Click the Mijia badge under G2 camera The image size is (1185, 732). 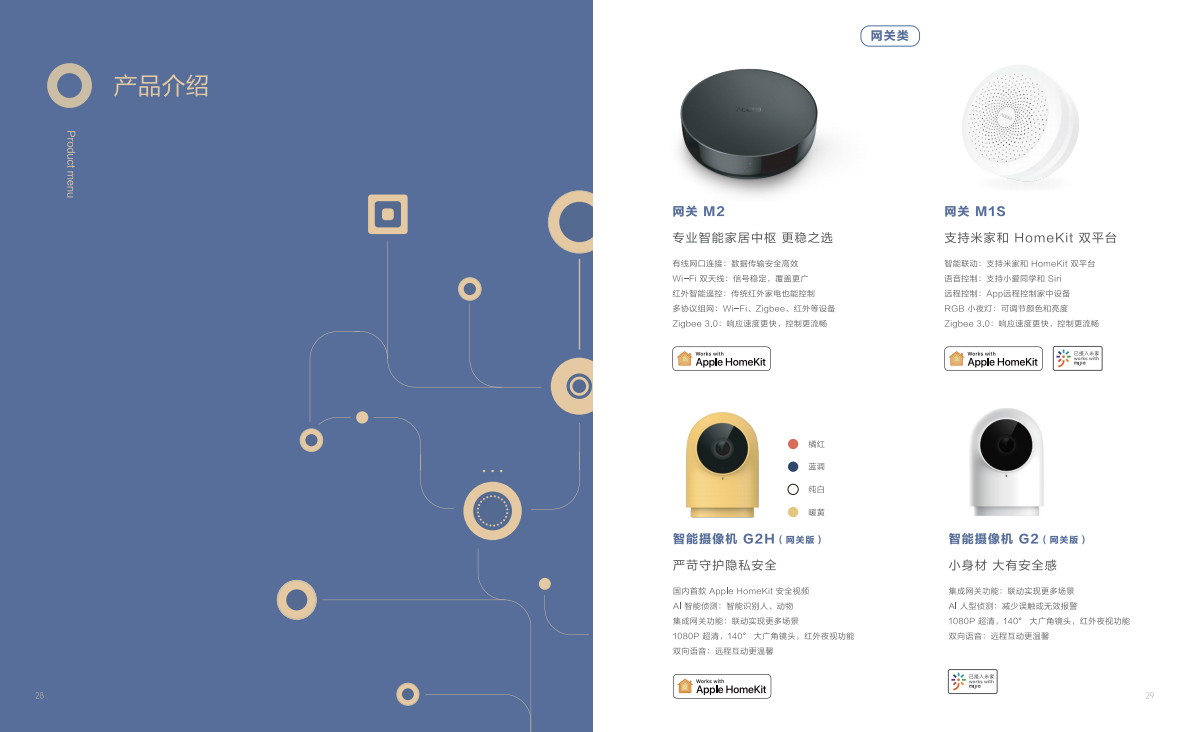point(973,681)
